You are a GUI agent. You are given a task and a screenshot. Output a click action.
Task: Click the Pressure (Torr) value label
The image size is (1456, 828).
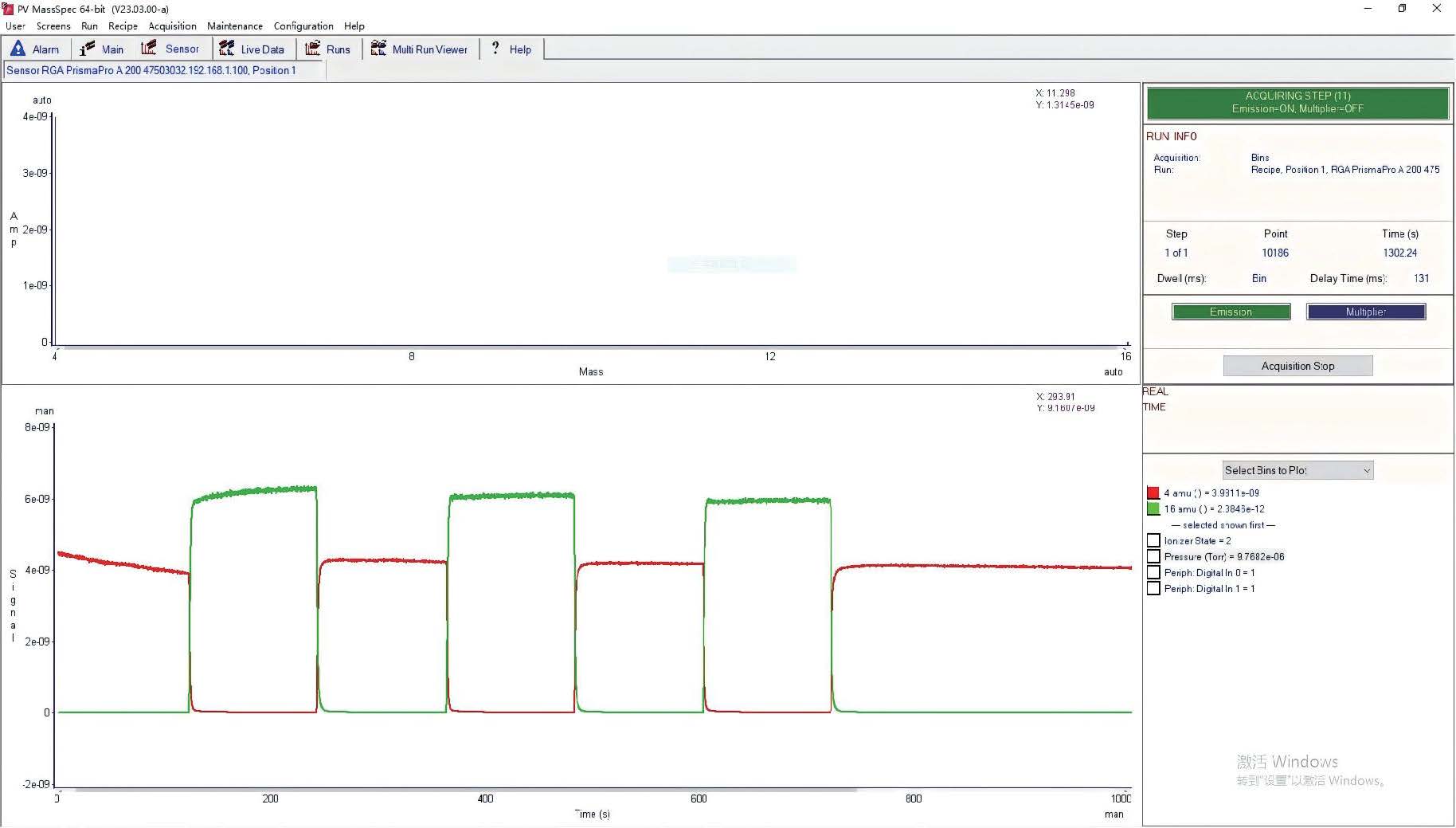pos(1224,557)
